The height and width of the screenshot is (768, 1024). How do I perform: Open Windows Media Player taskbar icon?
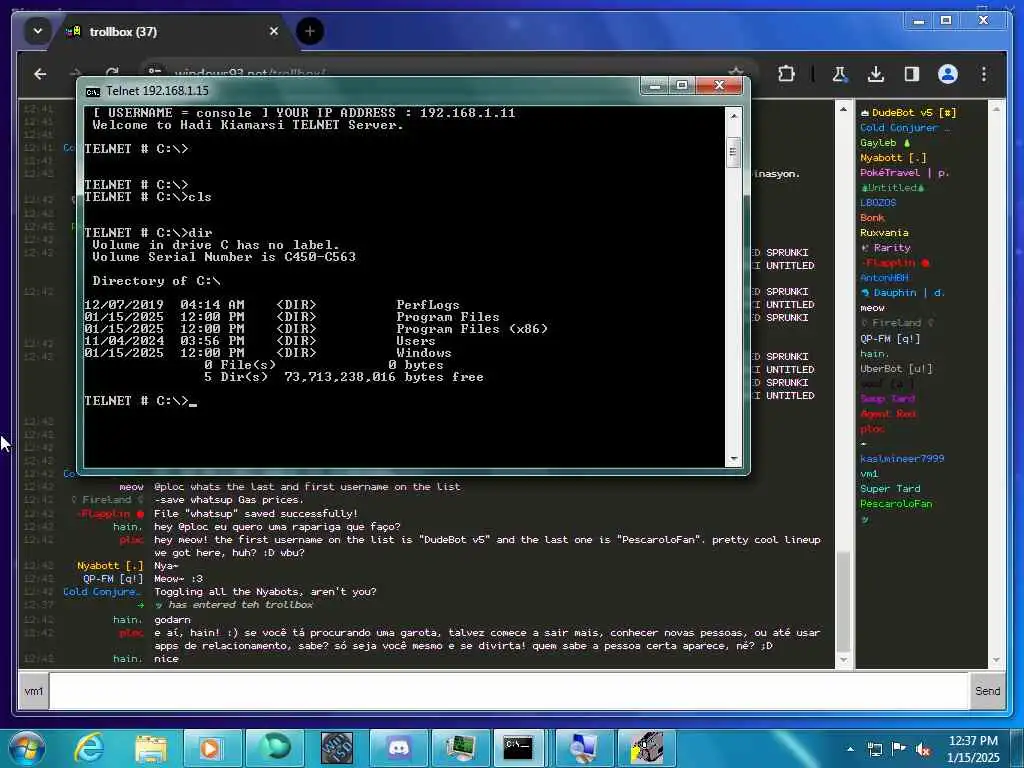click(x=212, y=748)
